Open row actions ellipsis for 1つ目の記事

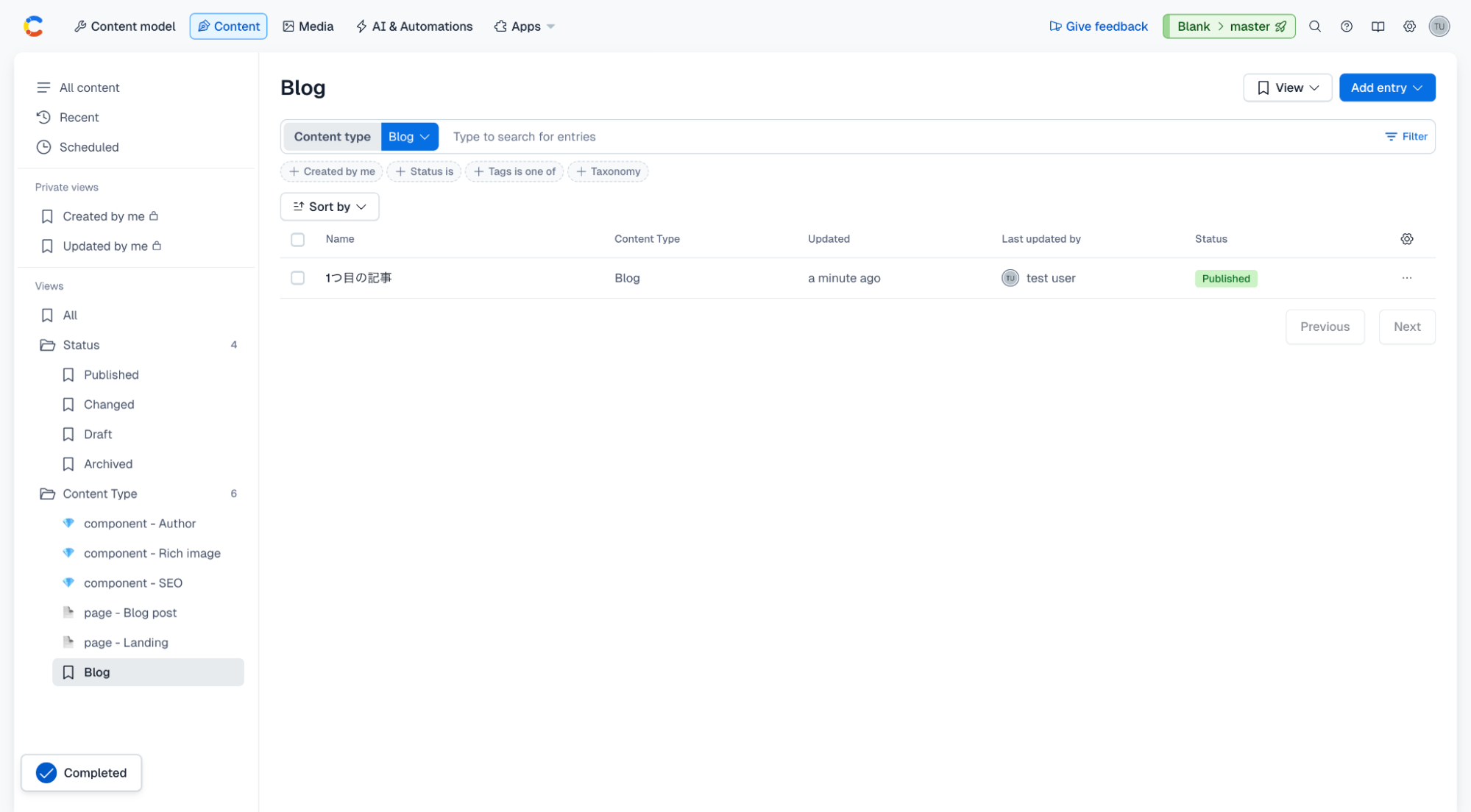pyautogui.click(x=1406, y=278)
